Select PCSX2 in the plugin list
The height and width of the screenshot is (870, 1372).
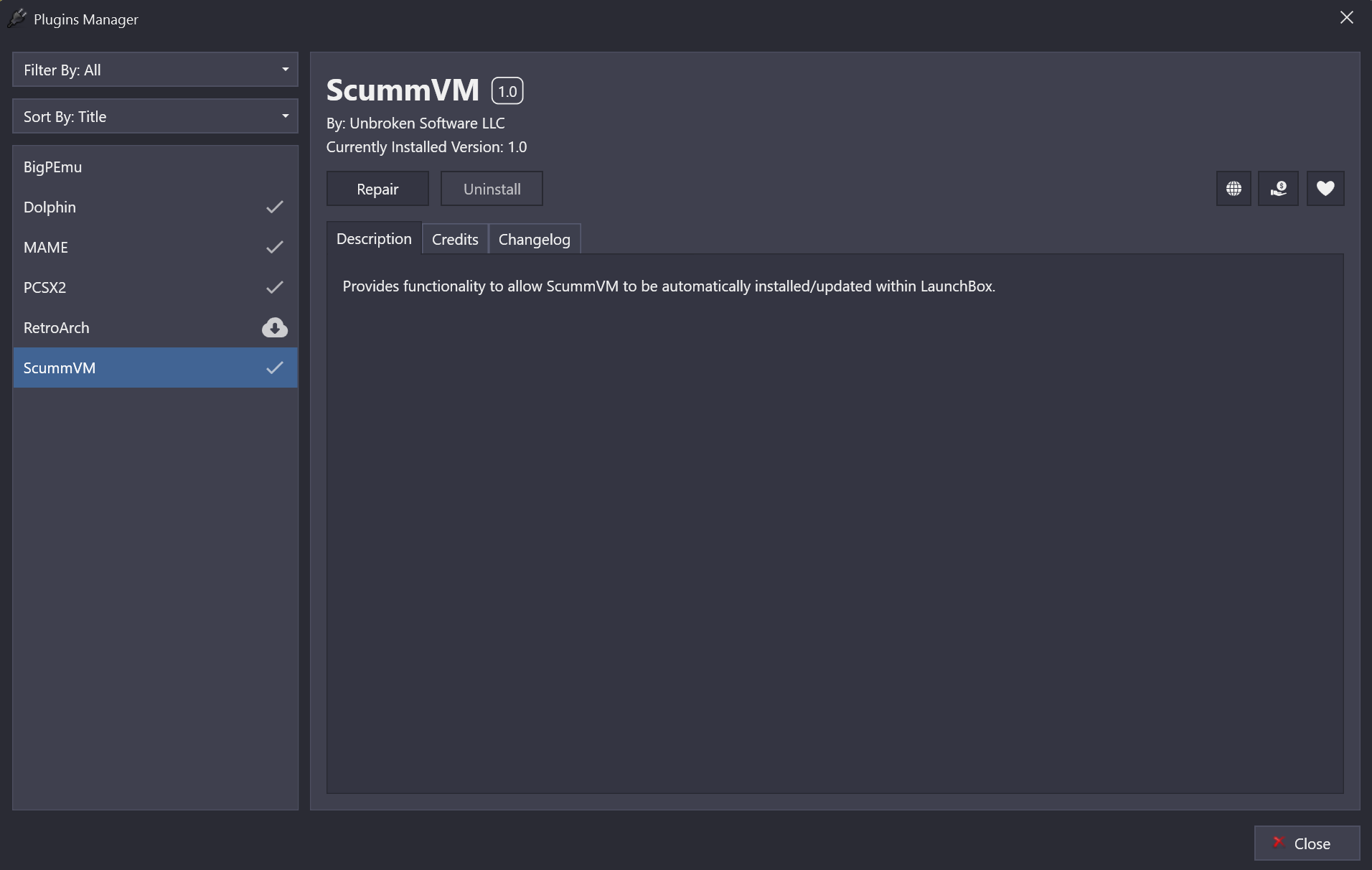coord(155,287)
